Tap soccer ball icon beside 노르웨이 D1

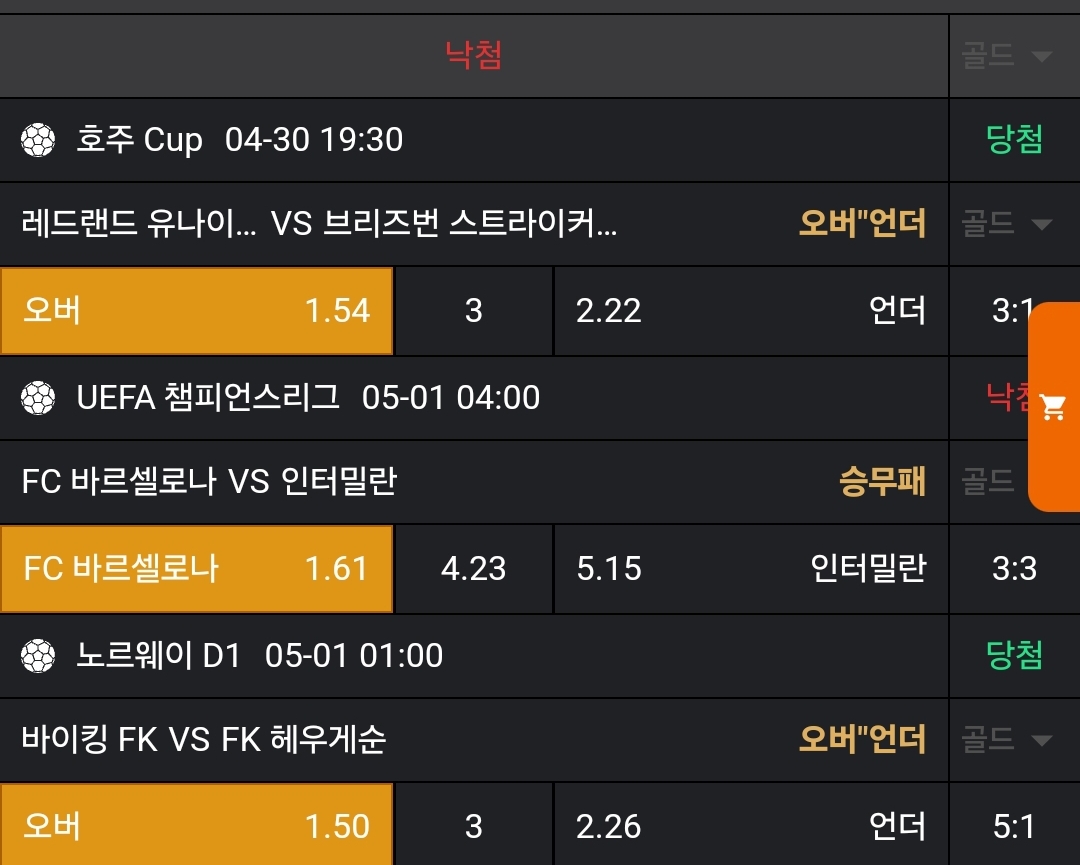[38, 656]
